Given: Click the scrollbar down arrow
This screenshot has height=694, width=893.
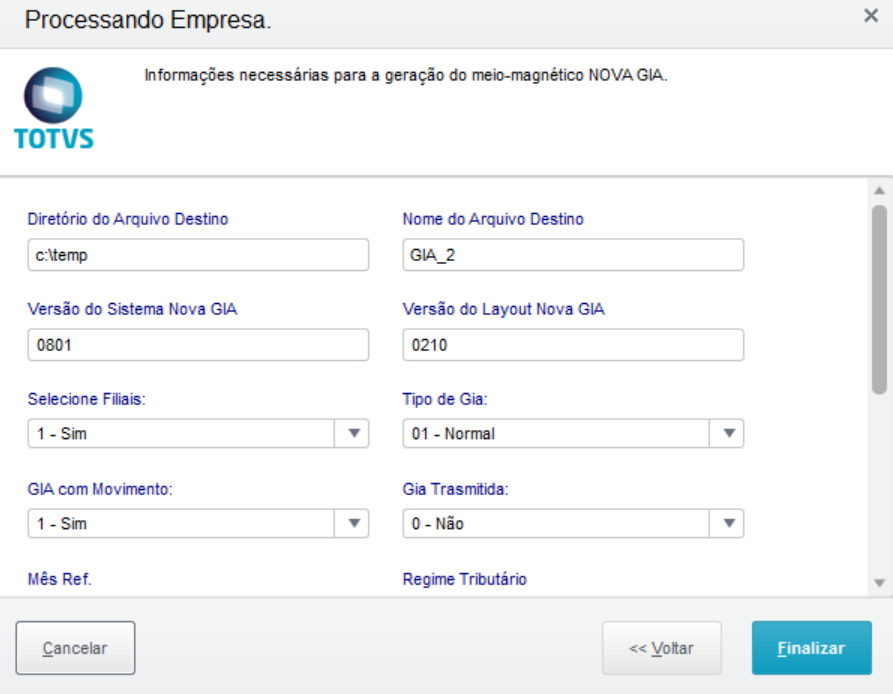Looking at the screenshot, I should tap(879, 582).
